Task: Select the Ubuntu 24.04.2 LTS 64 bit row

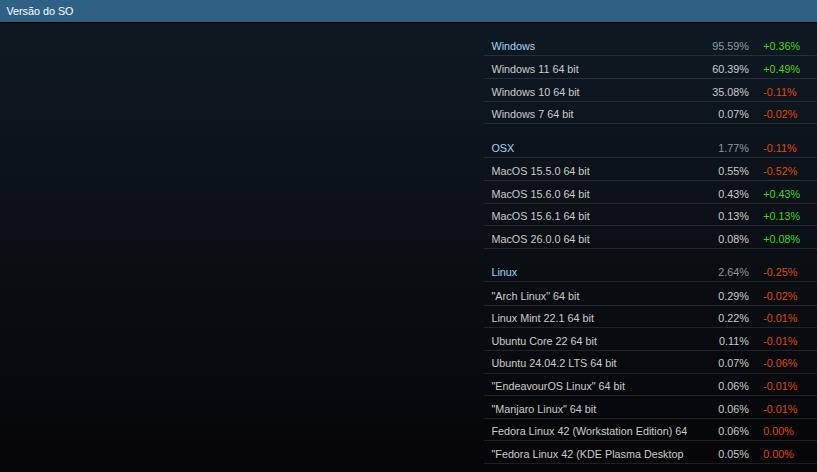Action: pyautogui.click(x=650, y=363)
